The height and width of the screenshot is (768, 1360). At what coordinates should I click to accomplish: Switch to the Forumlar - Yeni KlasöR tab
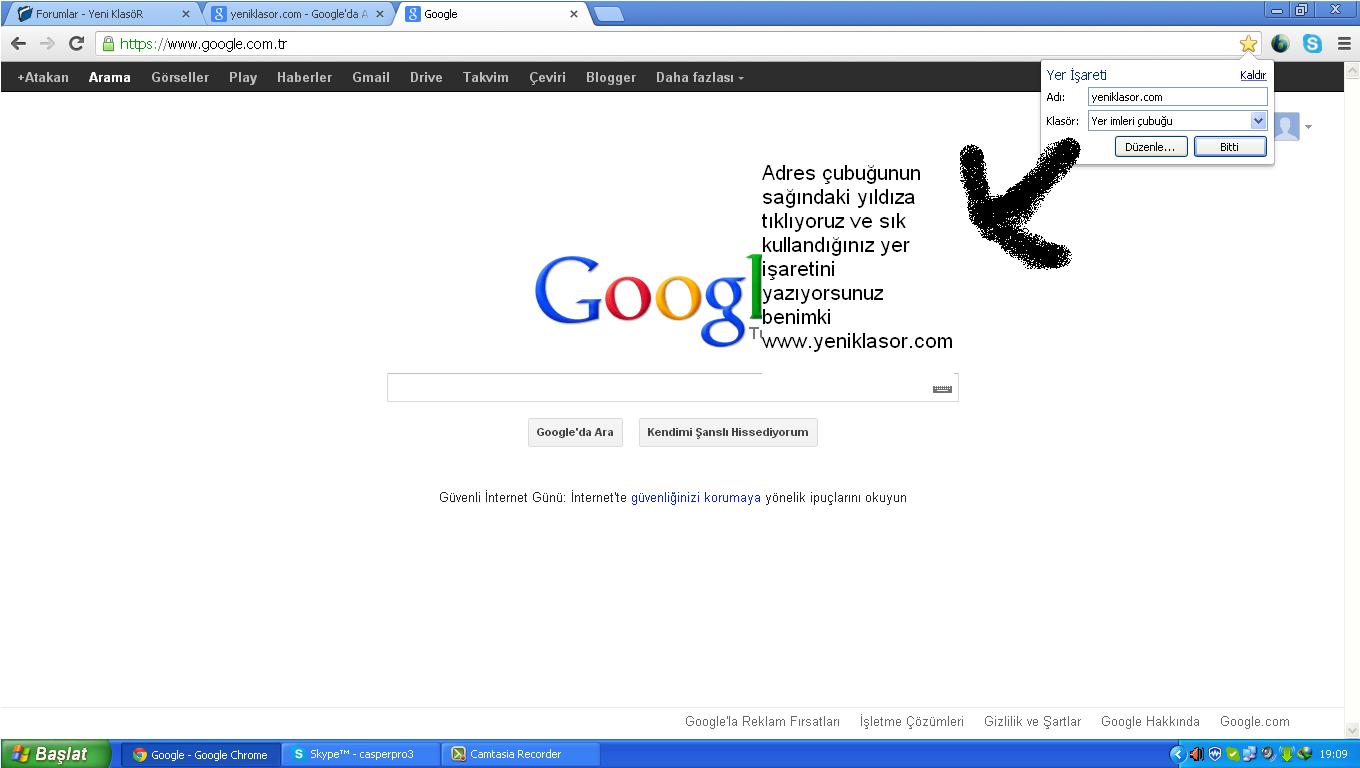coord(98,14)
